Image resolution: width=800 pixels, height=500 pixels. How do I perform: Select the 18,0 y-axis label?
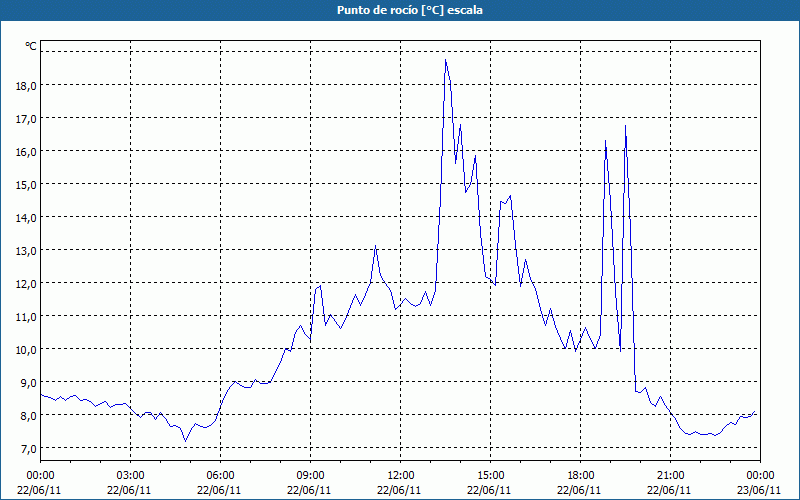click(x=26, y=86)
